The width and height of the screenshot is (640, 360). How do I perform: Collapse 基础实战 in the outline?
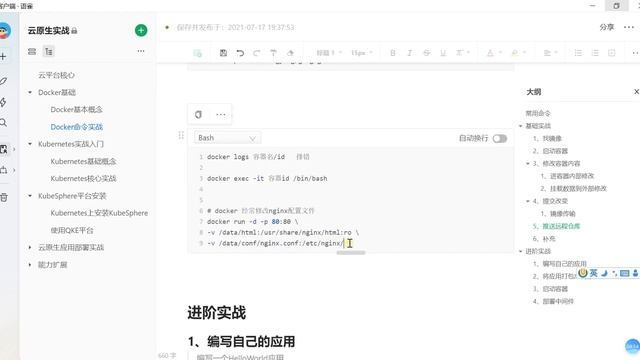520,126
